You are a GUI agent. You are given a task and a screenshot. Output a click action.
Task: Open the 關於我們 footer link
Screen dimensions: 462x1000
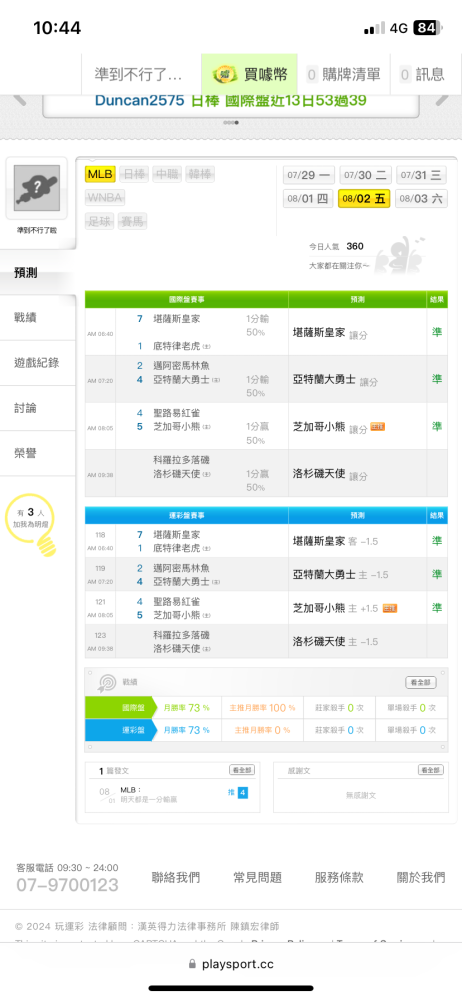pyautogui.click(x=421, y=878)
